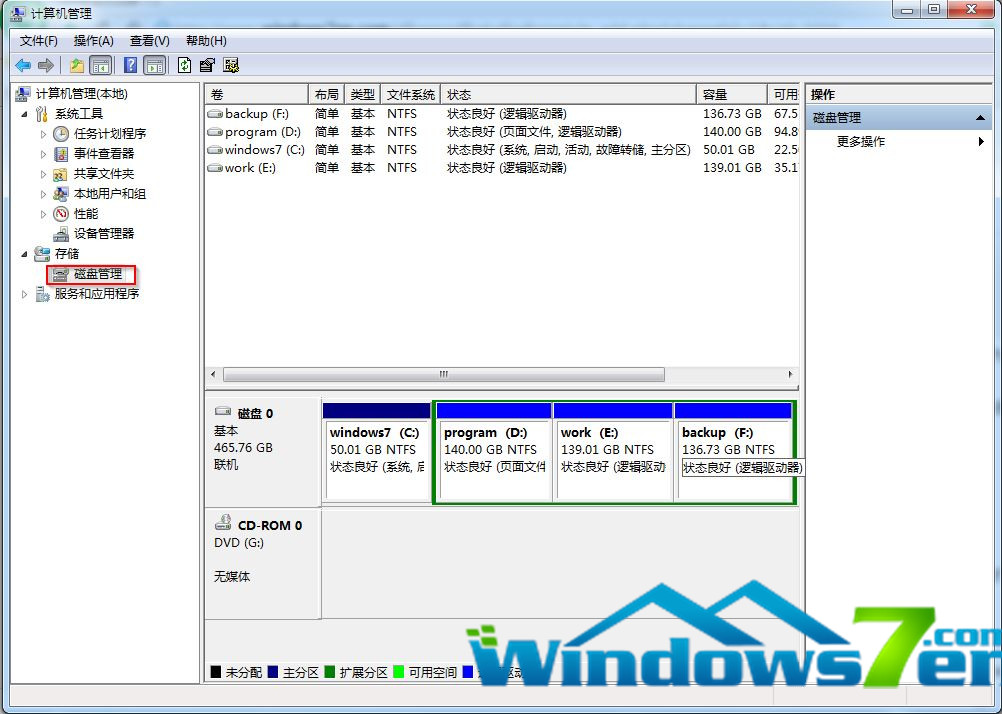Open the 更多操作 submenu arrow
1002x714 pixels.
pyautogui.click(x=981, y=141)
